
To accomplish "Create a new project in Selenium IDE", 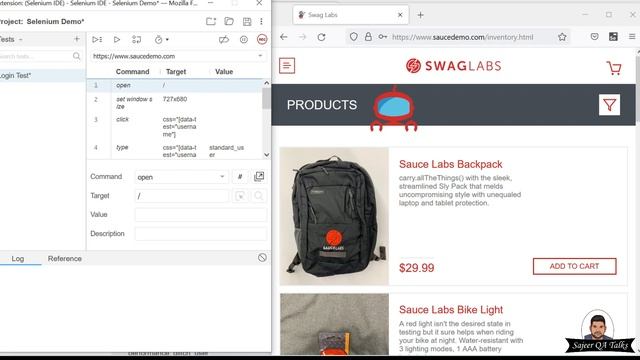I will coord(211,21).
